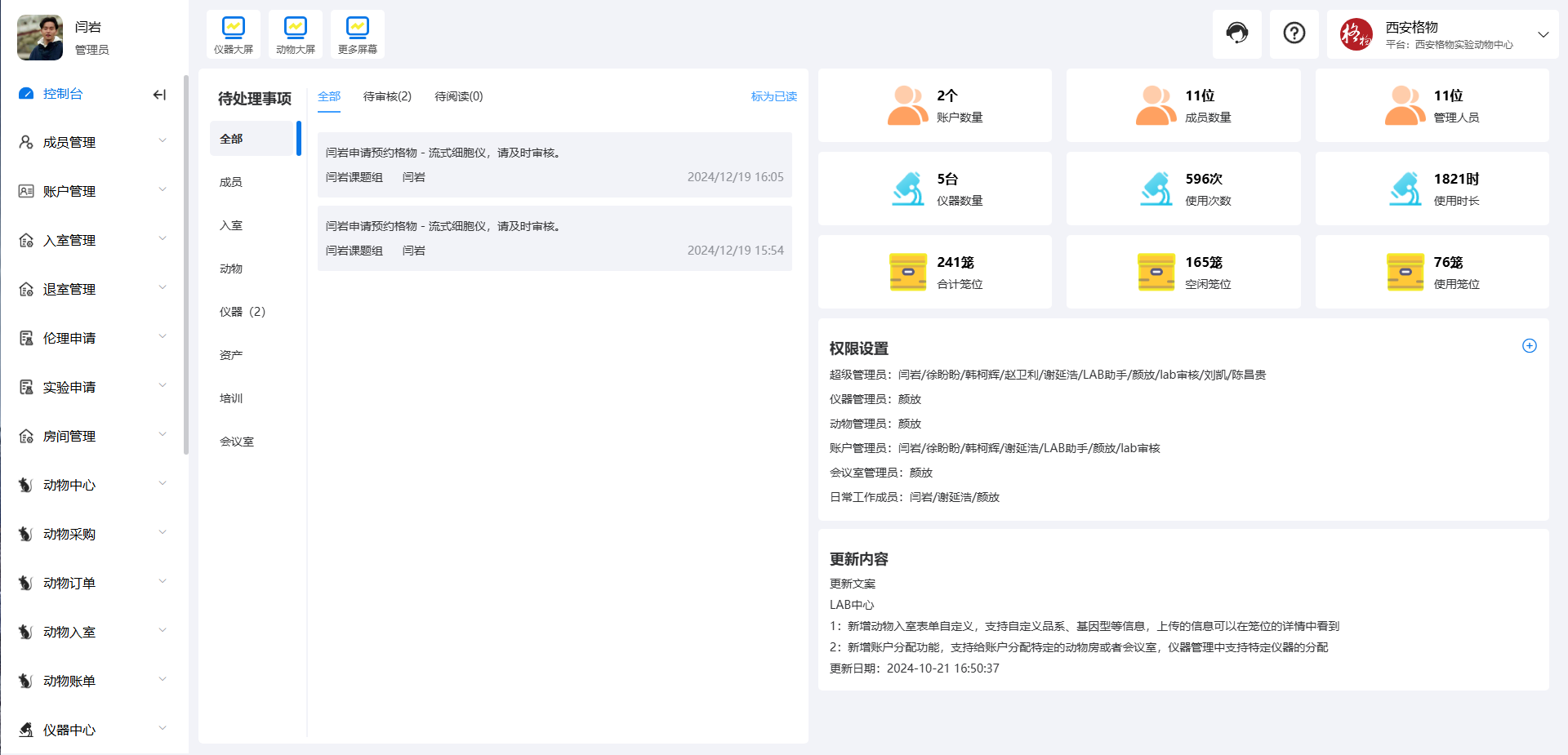The image size is (1568, 755).
Task: Open the 仪器大屏 instrument dashboard
Action: (233, 34)
